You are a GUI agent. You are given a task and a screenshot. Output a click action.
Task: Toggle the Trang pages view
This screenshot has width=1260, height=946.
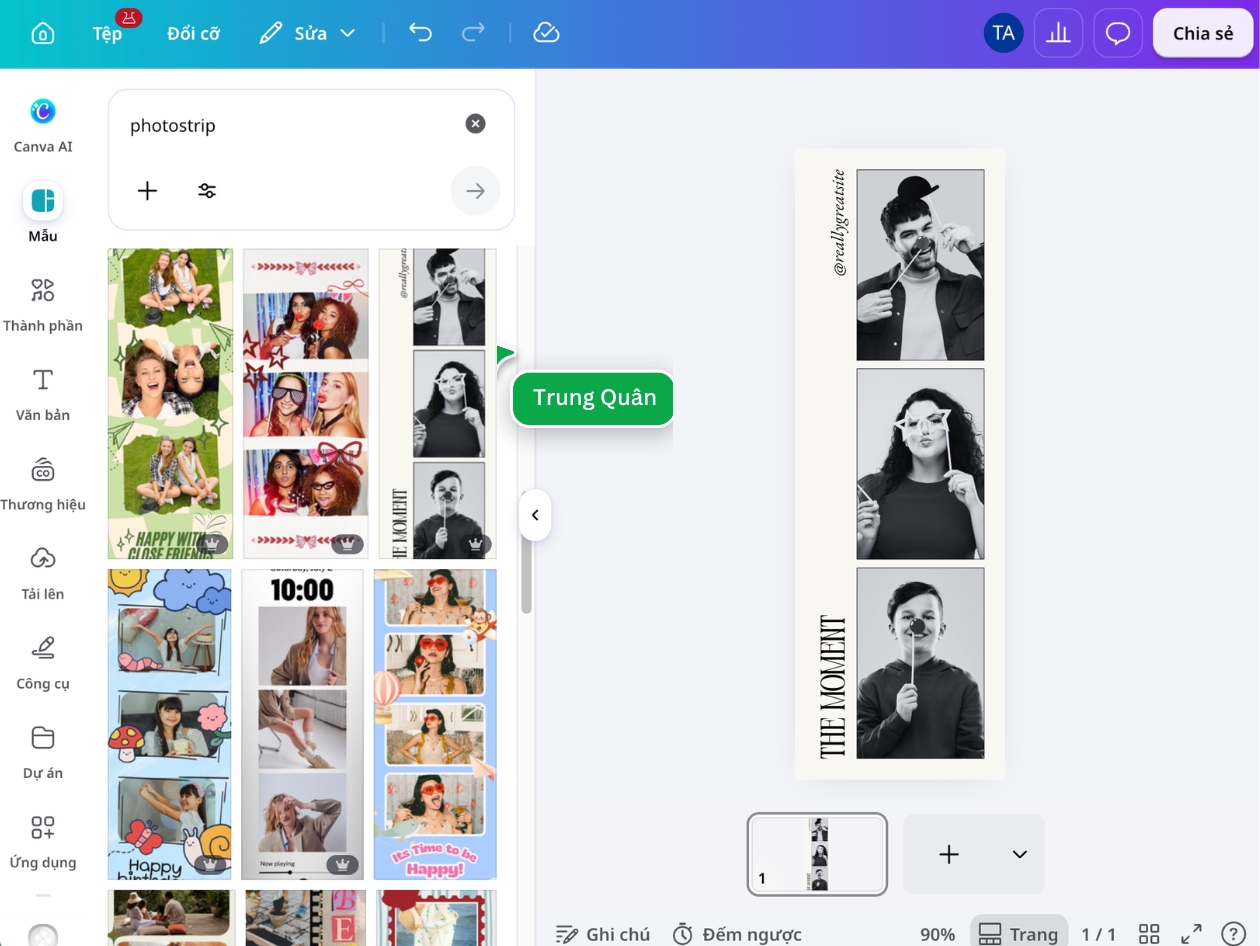pos(1018,934)
